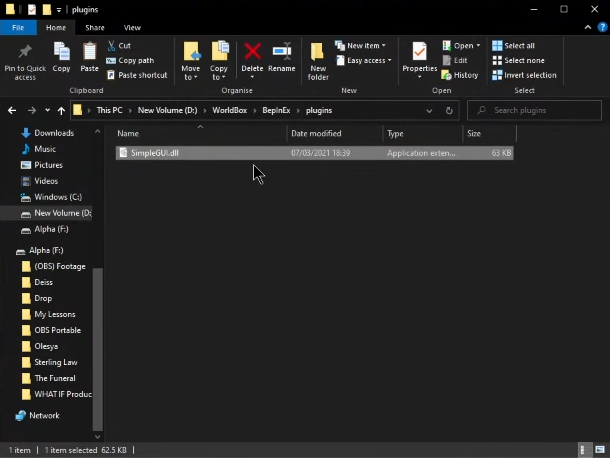
Task: Click the WorldBox breadcrumb
Action: [230, 111]
